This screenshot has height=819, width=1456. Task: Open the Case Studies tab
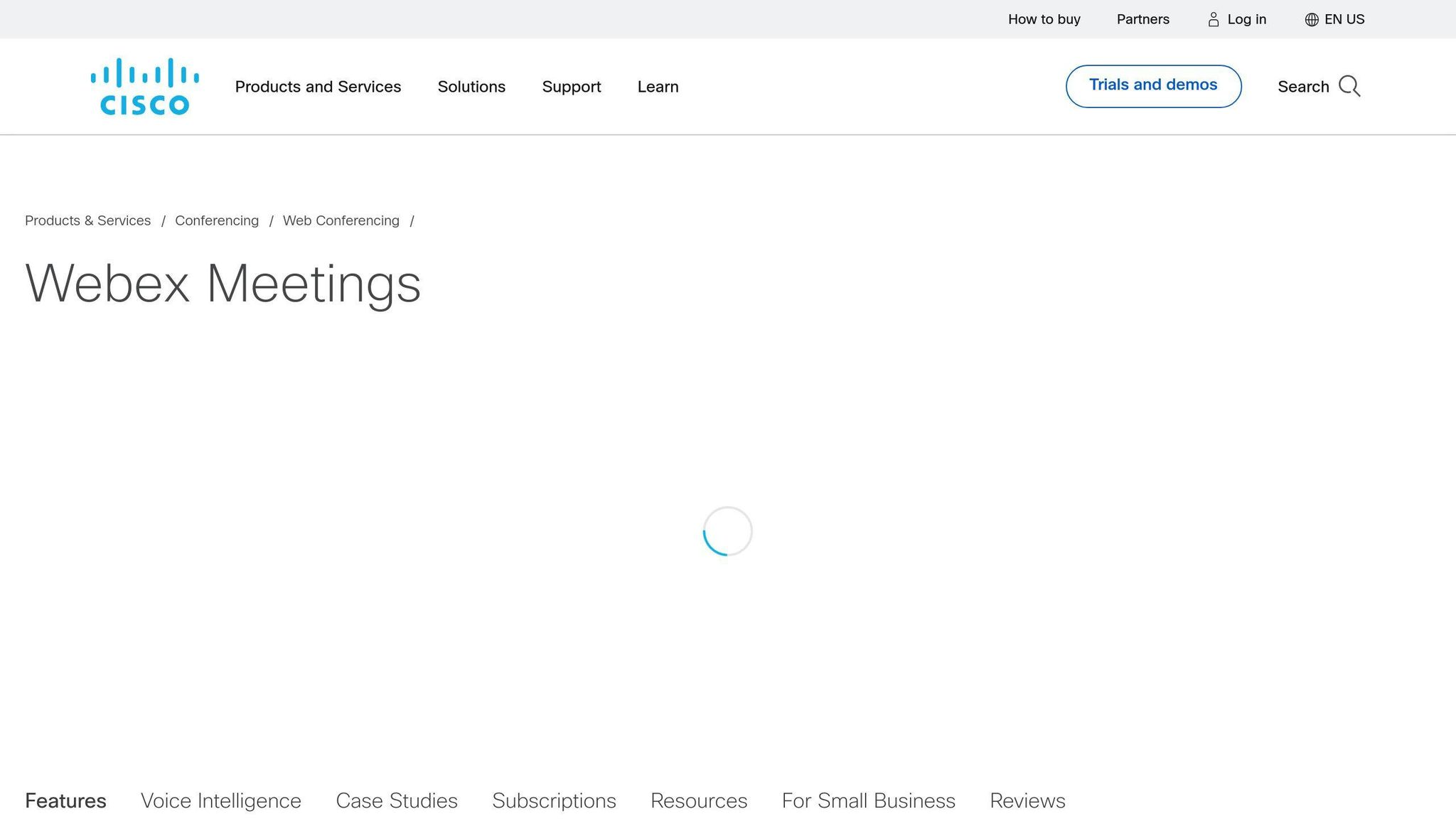click(397, 801)
